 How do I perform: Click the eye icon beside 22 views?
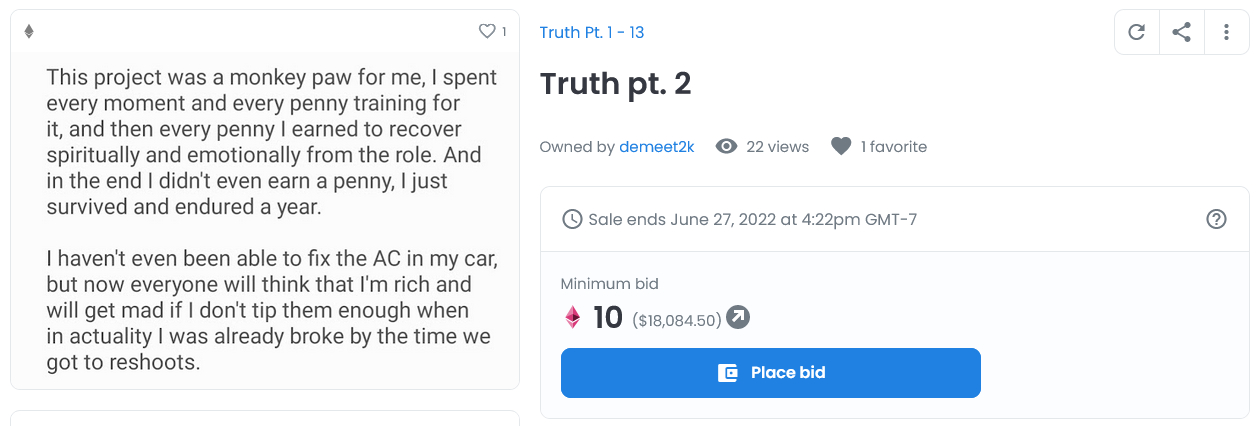pyautogui.click(x=727, y=147)
